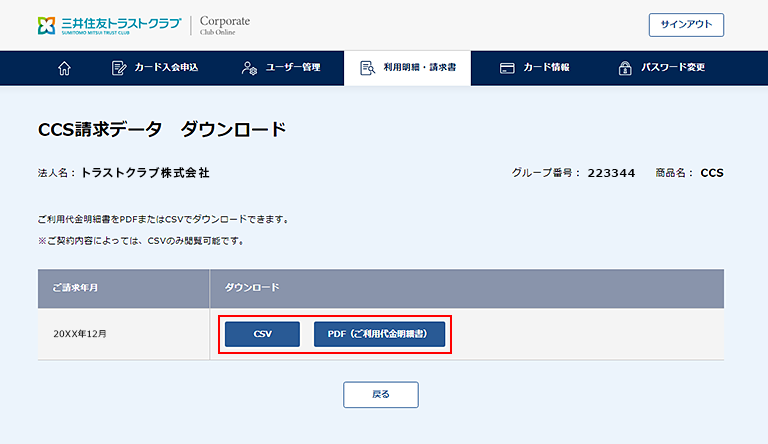The height and width of the screenshot is (444, 768).
Task: Download the CSV for 20XX年12月
Action: [263, 334]
